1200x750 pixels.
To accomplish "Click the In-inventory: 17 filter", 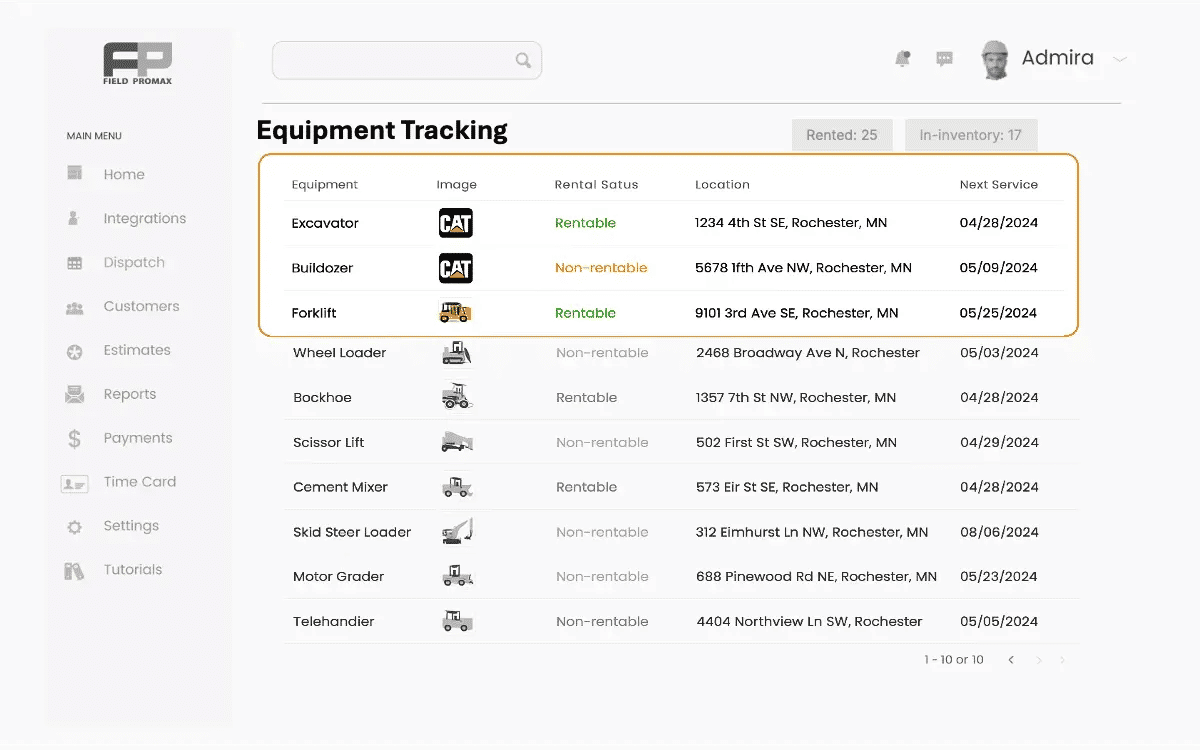I will tap(970, 134).
